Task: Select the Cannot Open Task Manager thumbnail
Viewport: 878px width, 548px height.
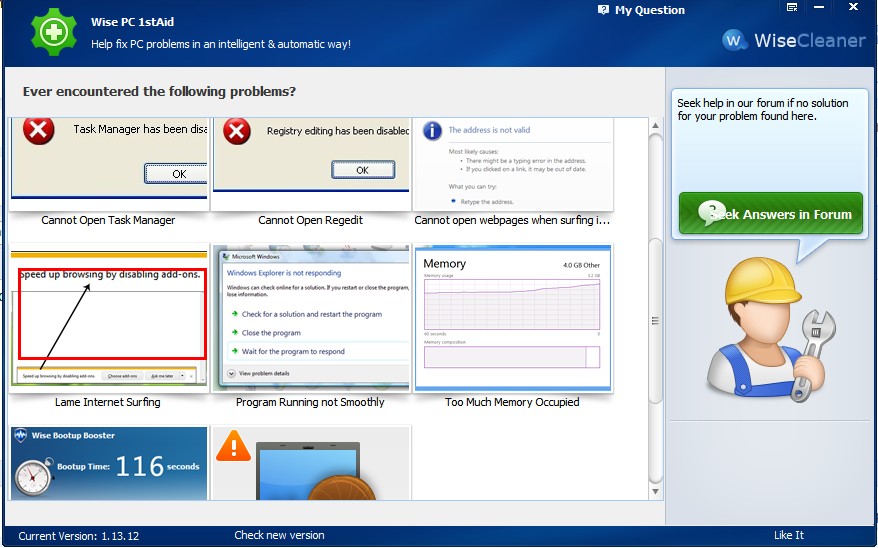Action: [x=109, y=164]
